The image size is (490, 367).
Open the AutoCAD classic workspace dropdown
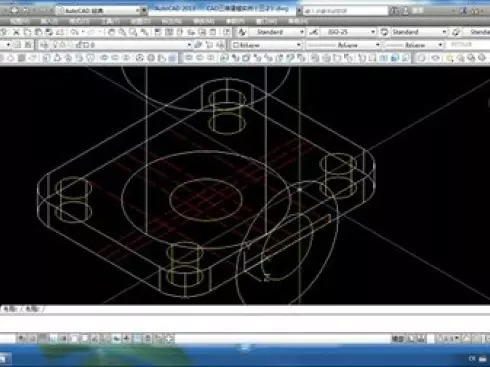coord(99,11)
